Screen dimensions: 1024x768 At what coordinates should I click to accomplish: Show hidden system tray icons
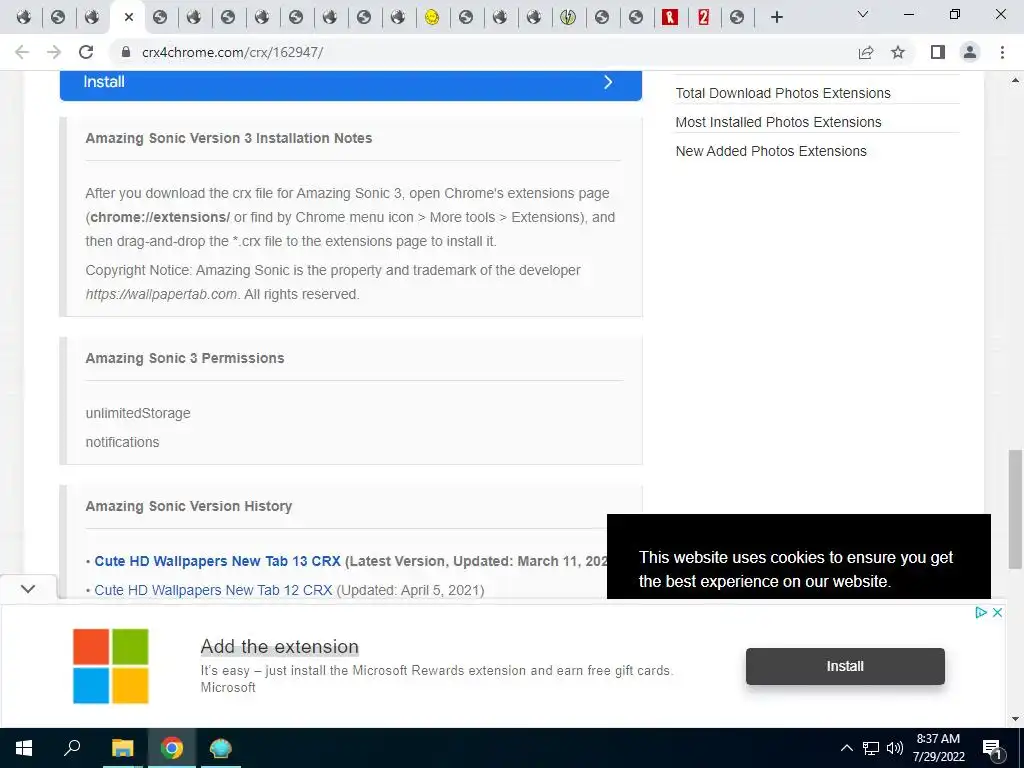846,748
